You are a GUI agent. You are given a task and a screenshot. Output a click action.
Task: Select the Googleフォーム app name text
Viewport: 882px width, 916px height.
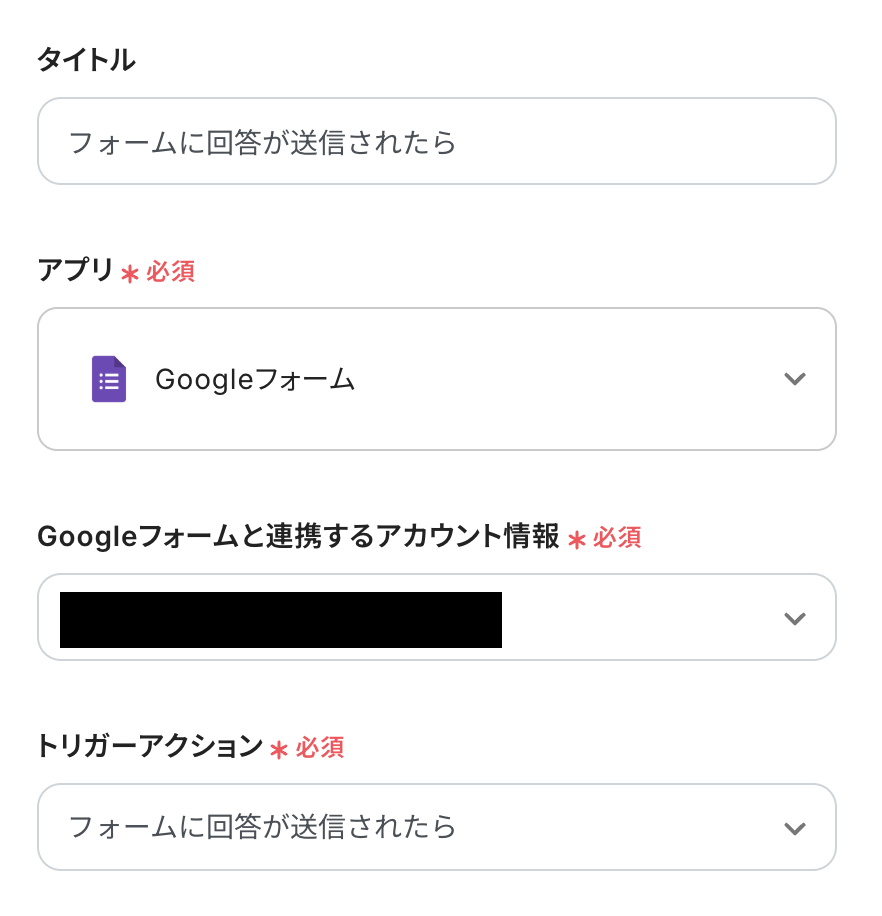(255, 380)
